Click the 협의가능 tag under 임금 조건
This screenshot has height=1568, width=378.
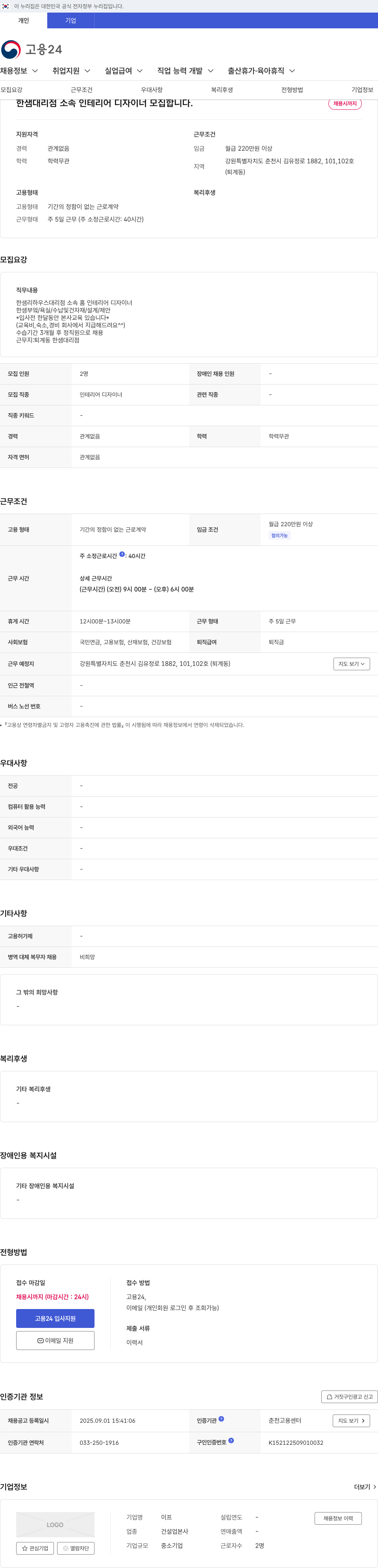pyautogui.click(x=280, y=536)
